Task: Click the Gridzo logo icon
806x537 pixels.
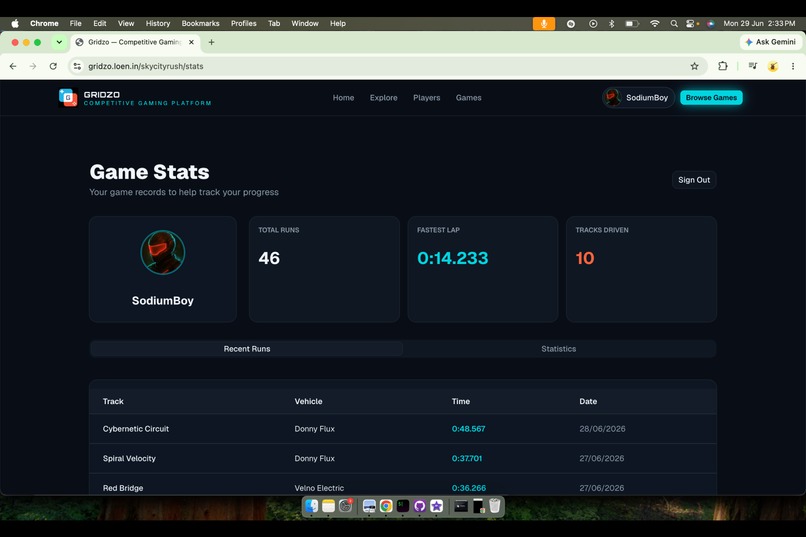Action: pyautogui.click(x=68, y=98)
